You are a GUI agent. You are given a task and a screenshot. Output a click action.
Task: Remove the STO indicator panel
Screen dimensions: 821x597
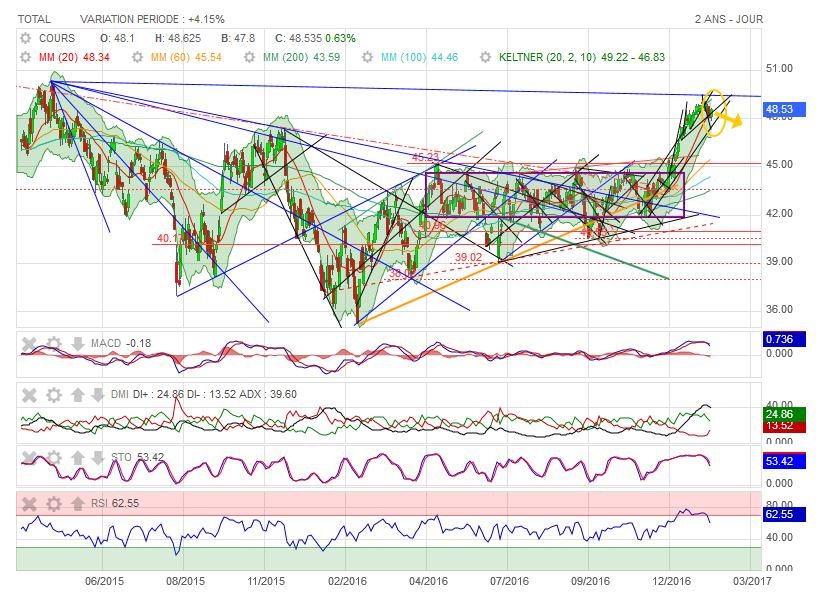[29, 458]
